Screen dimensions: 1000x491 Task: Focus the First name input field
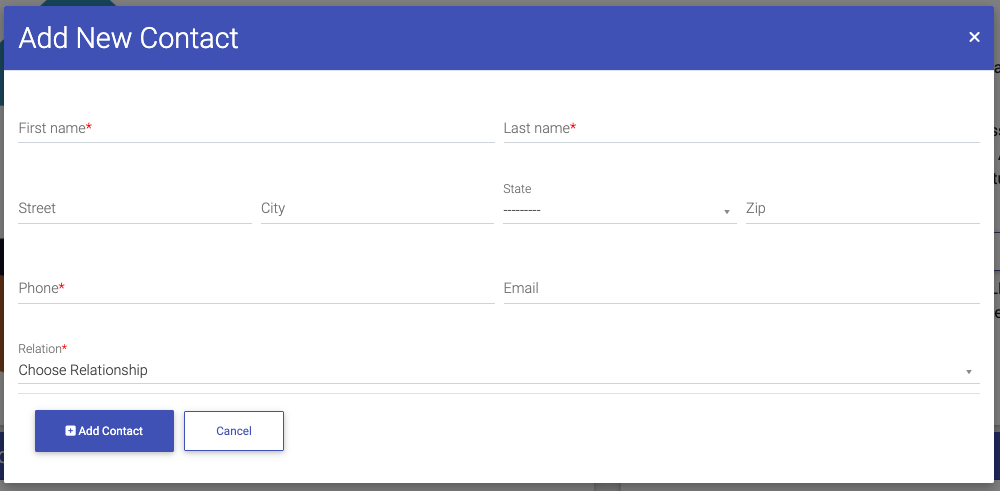click(x=256, y=129)
